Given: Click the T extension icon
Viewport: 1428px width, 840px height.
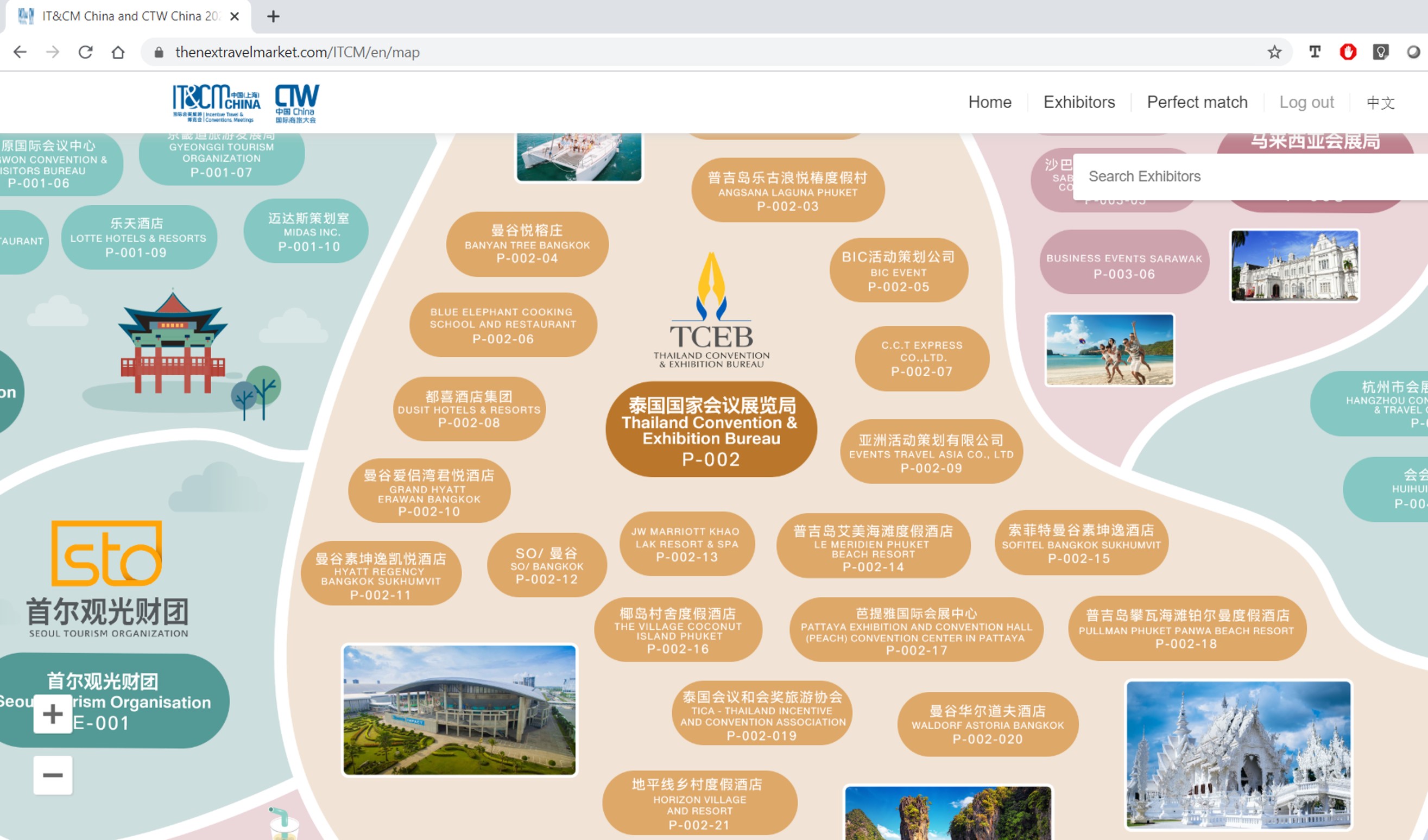Looking at the screenshot, I should [1315, 52].
